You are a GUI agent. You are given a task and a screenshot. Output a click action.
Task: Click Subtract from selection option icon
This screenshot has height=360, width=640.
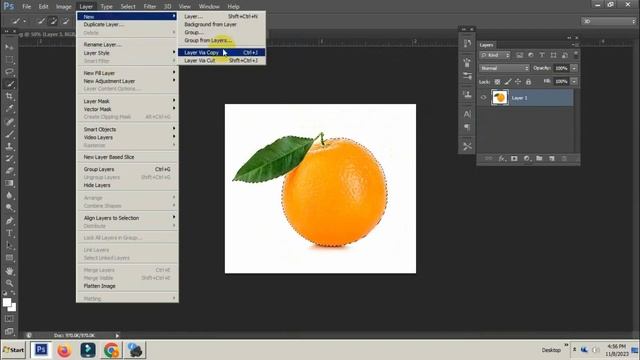pos(65,21)
